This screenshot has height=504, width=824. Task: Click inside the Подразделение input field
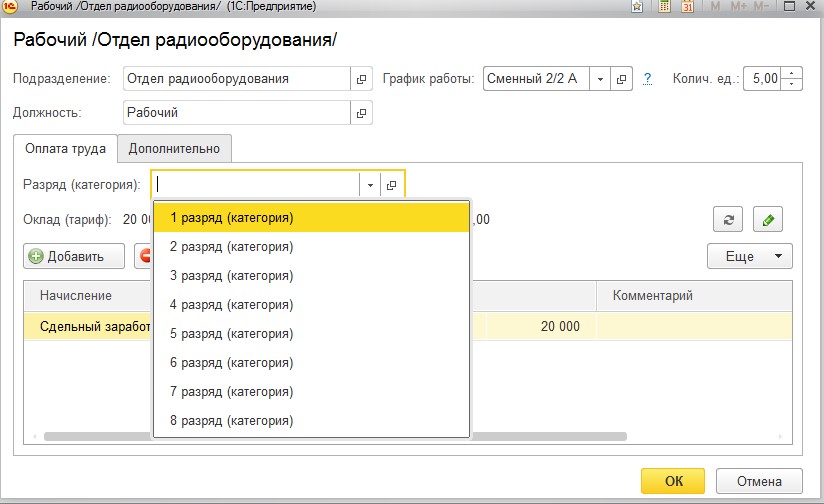pyautogui.click(x=237, y=79)
